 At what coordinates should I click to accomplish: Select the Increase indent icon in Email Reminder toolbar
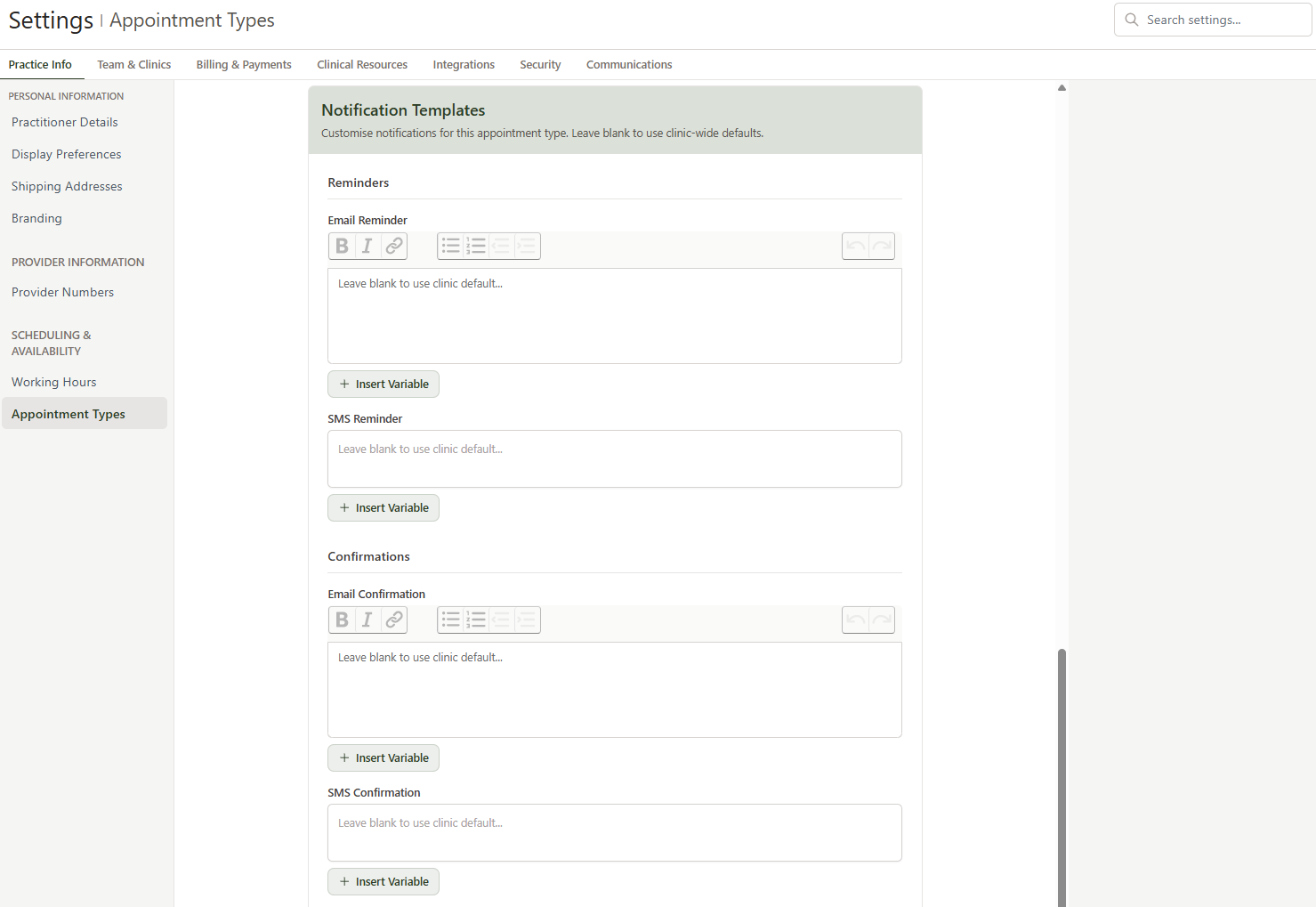pos(526,246)
